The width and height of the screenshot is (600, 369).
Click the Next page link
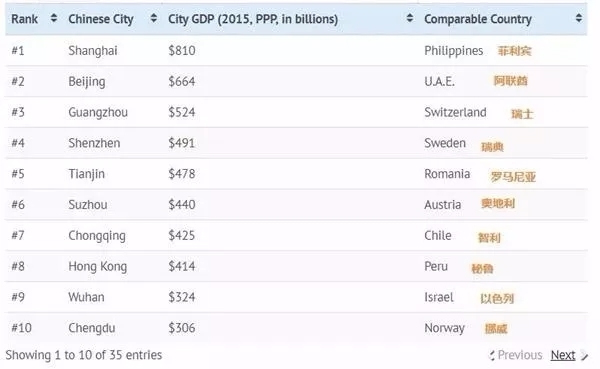coord(563,355)
